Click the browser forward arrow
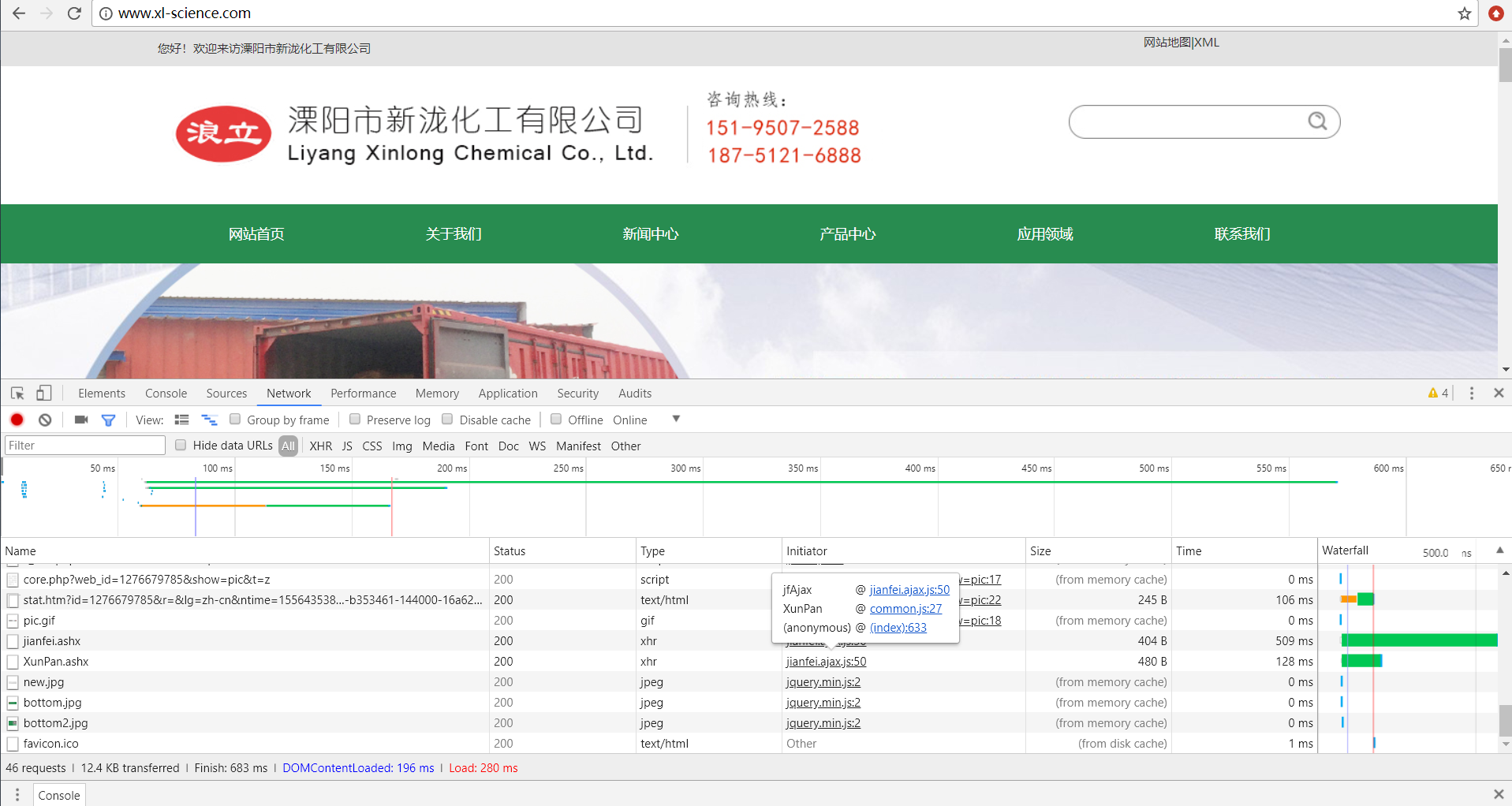The image size is (1512, 806). 47,13
